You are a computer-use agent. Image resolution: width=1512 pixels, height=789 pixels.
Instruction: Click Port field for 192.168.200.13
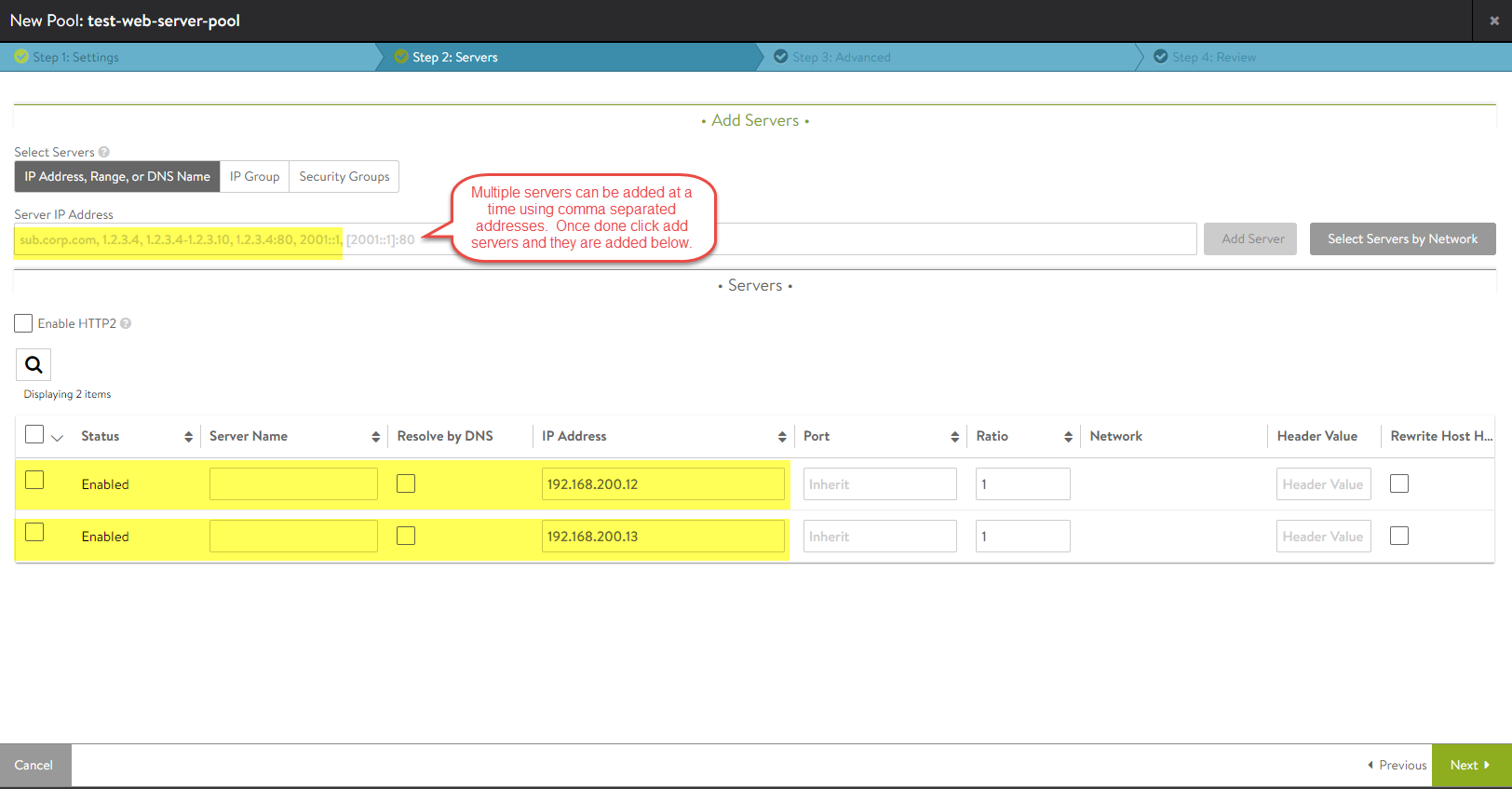[x=880, y=536]
